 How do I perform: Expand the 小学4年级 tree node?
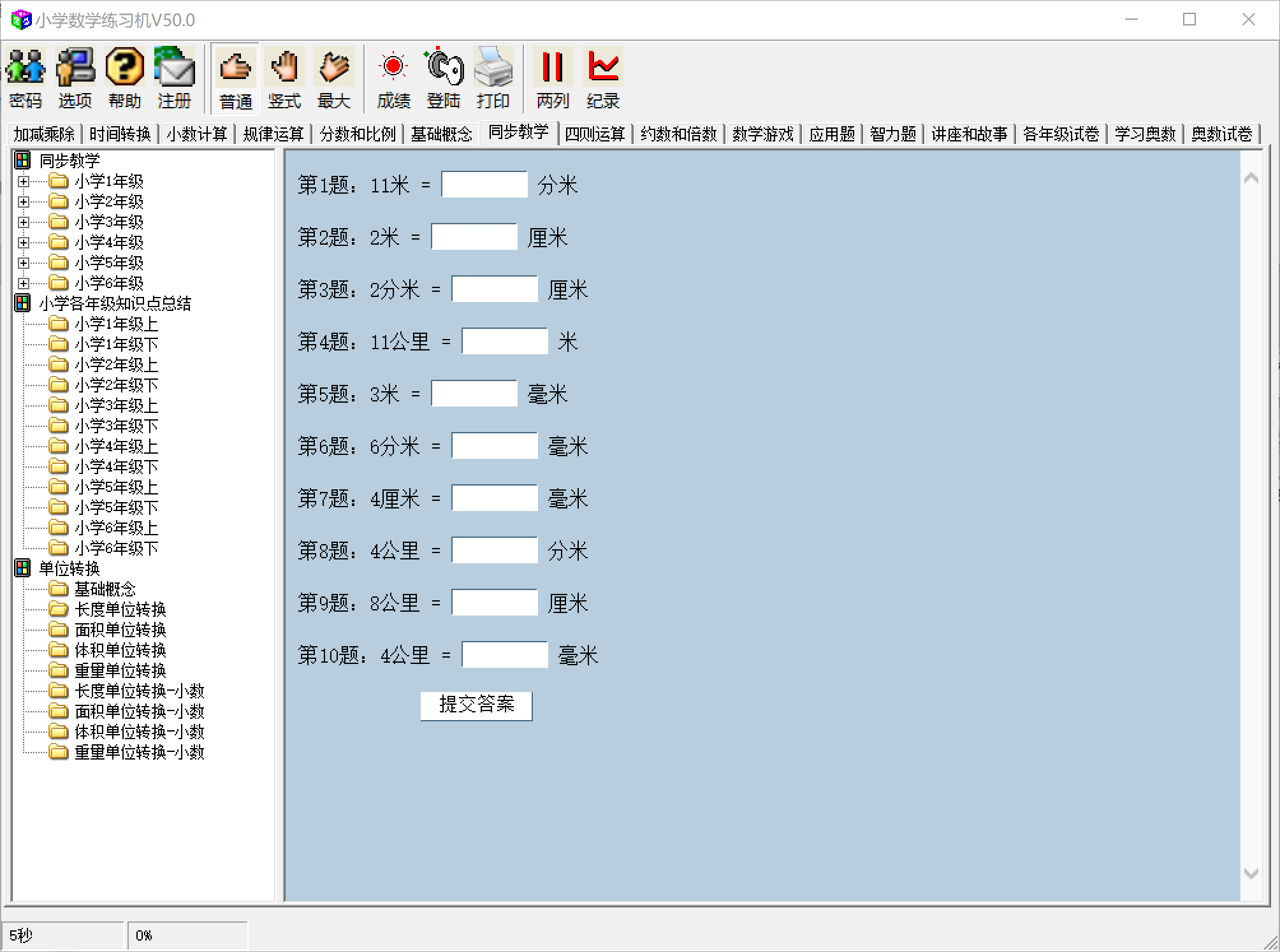24,243
